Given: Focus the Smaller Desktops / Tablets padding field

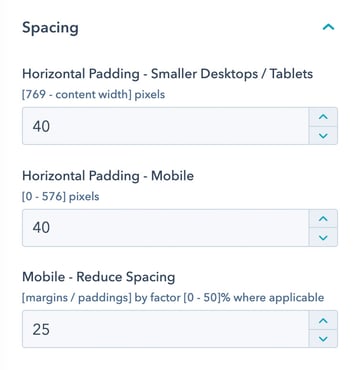Looking at the screenshot, I should click(x=166, y=126).
